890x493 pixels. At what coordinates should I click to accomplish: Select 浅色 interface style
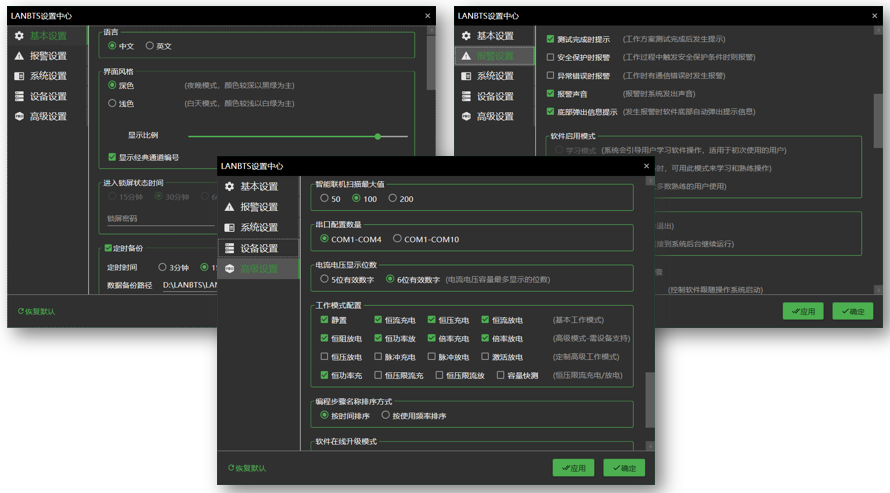[112, 103]
